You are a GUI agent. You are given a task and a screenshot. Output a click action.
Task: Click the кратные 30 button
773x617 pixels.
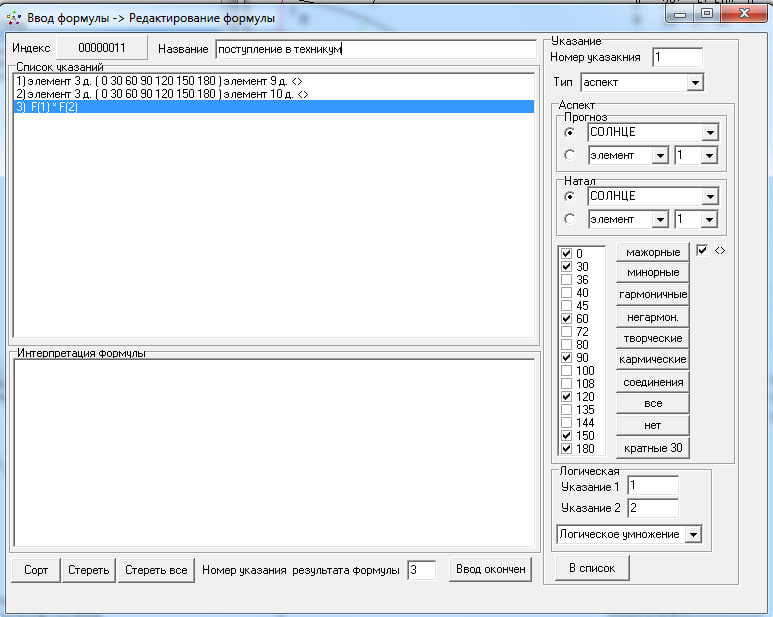(654, 447)
